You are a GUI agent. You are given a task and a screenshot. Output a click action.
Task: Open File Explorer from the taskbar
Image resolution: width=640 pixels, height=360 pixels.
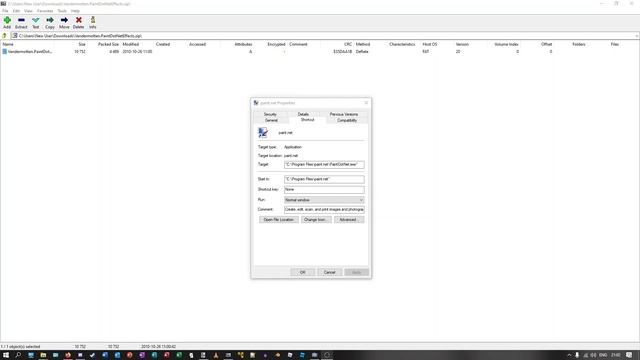(43, 355)
